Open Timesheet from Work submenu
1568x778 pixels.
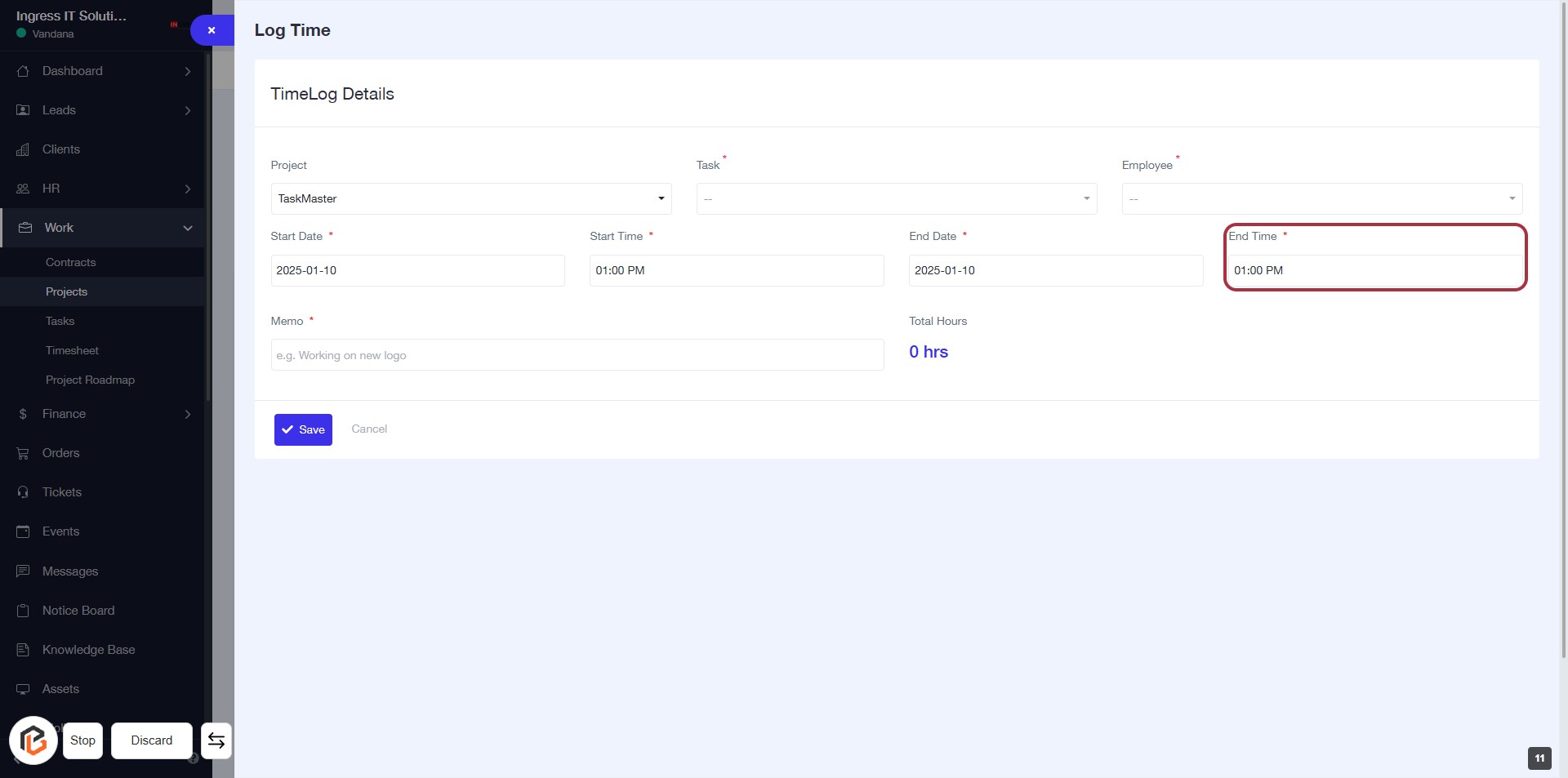click(72, 350)
